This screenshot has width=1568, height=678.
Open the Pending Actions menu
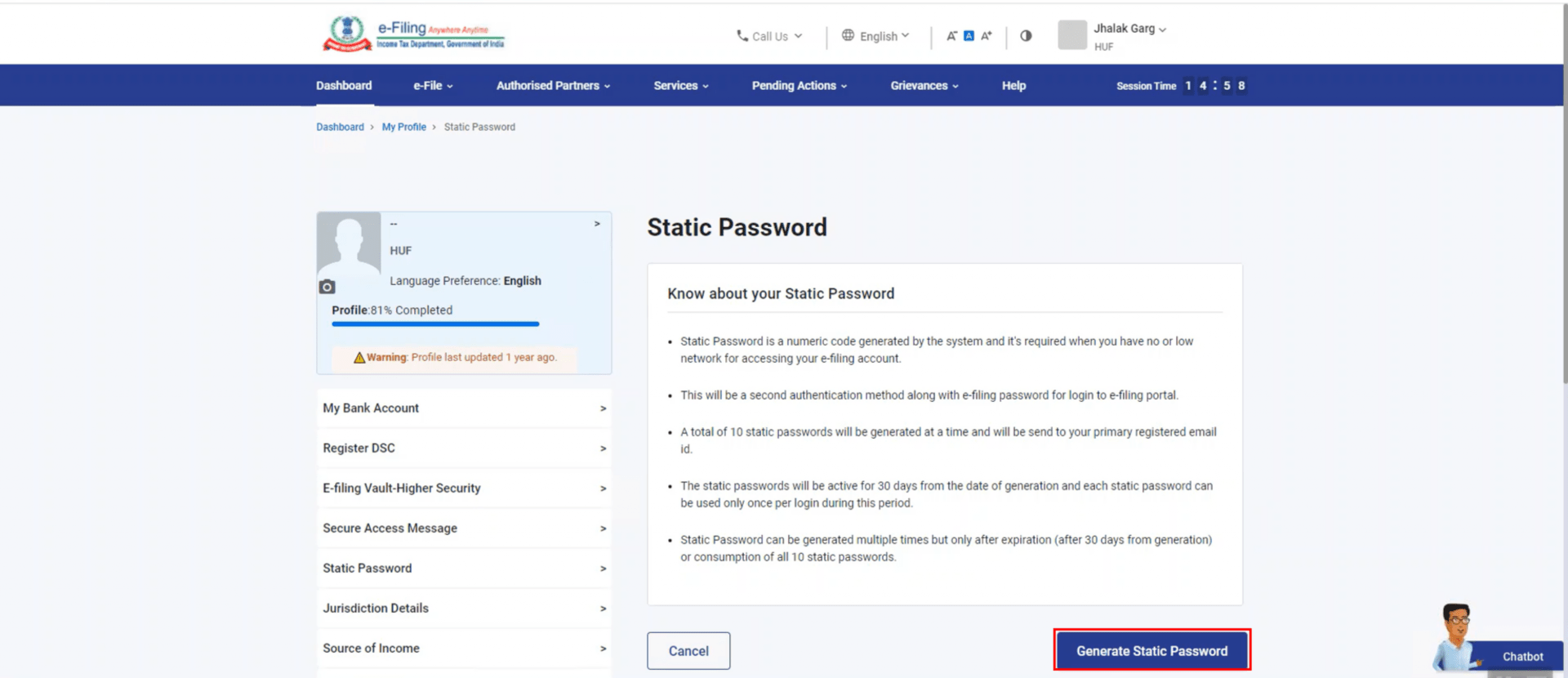[799, 86]
